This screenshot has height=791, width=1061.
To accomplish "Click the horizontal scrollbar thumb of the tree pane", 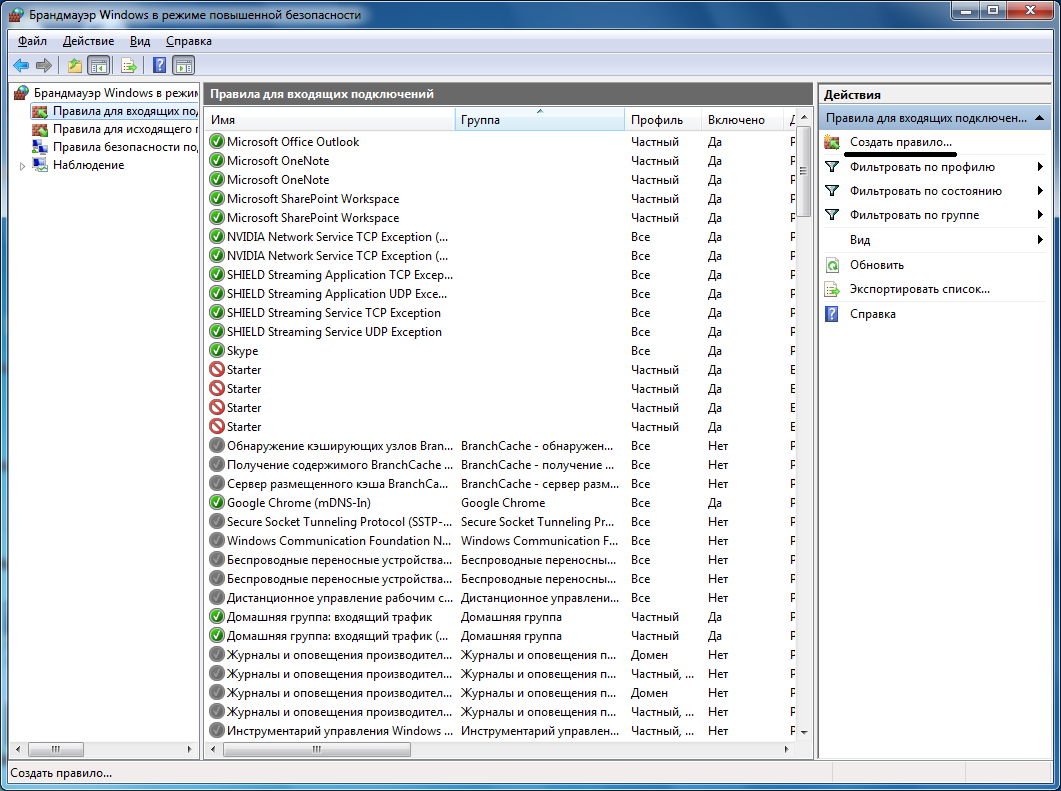I will coord(56,749).
